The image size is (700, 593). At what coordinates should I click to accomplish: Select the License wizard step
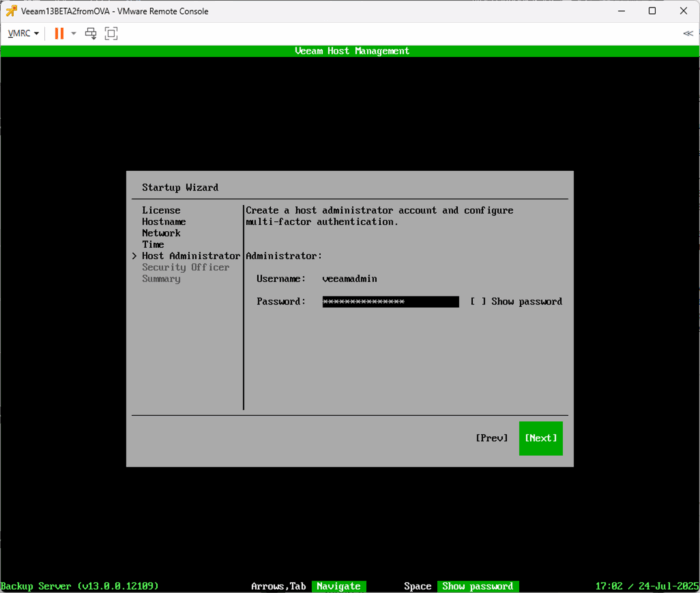pyautogui.click(x=161, y=210)
